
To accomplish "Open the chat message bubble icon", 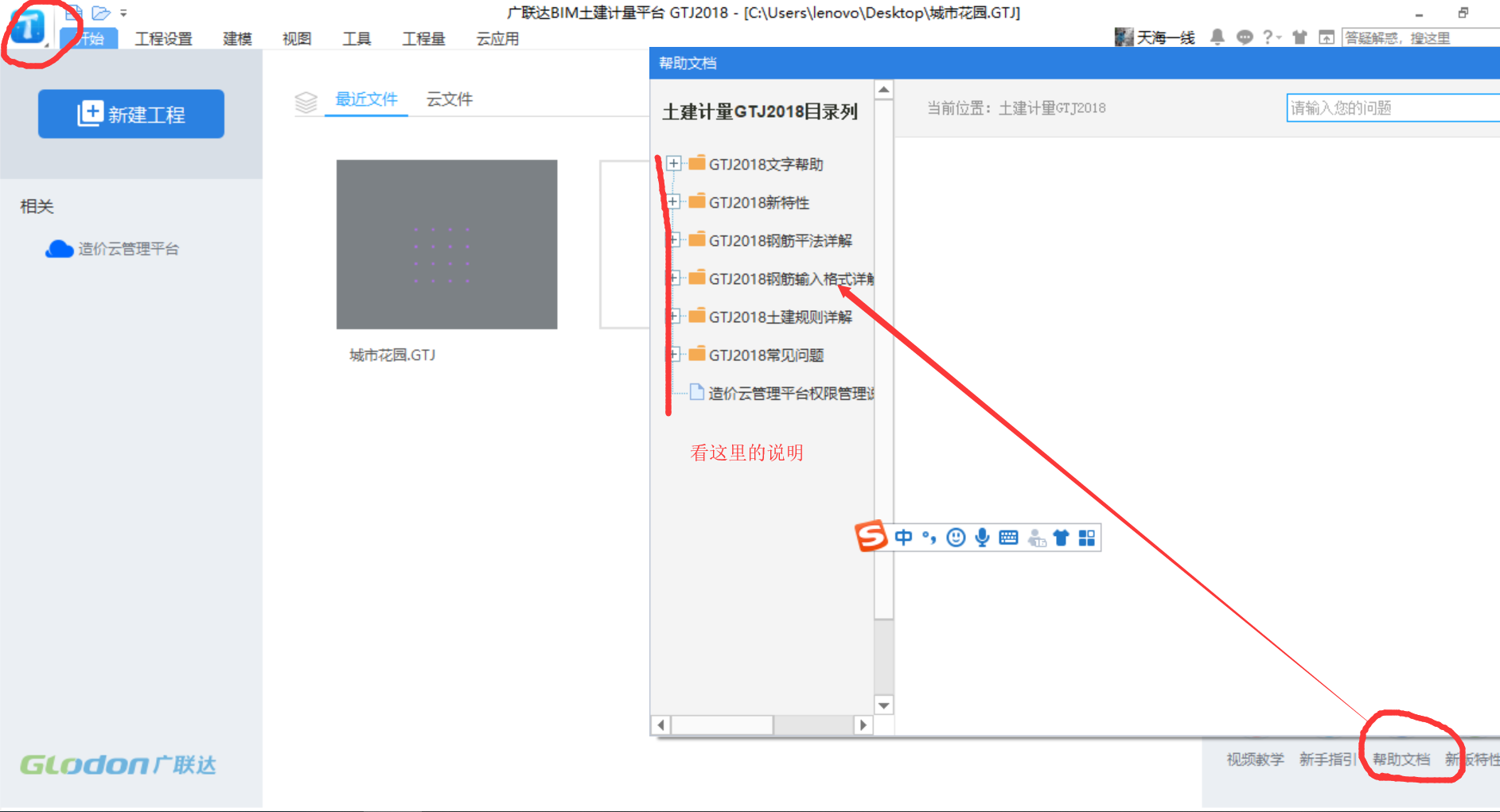I will [x=1245, y=37].
